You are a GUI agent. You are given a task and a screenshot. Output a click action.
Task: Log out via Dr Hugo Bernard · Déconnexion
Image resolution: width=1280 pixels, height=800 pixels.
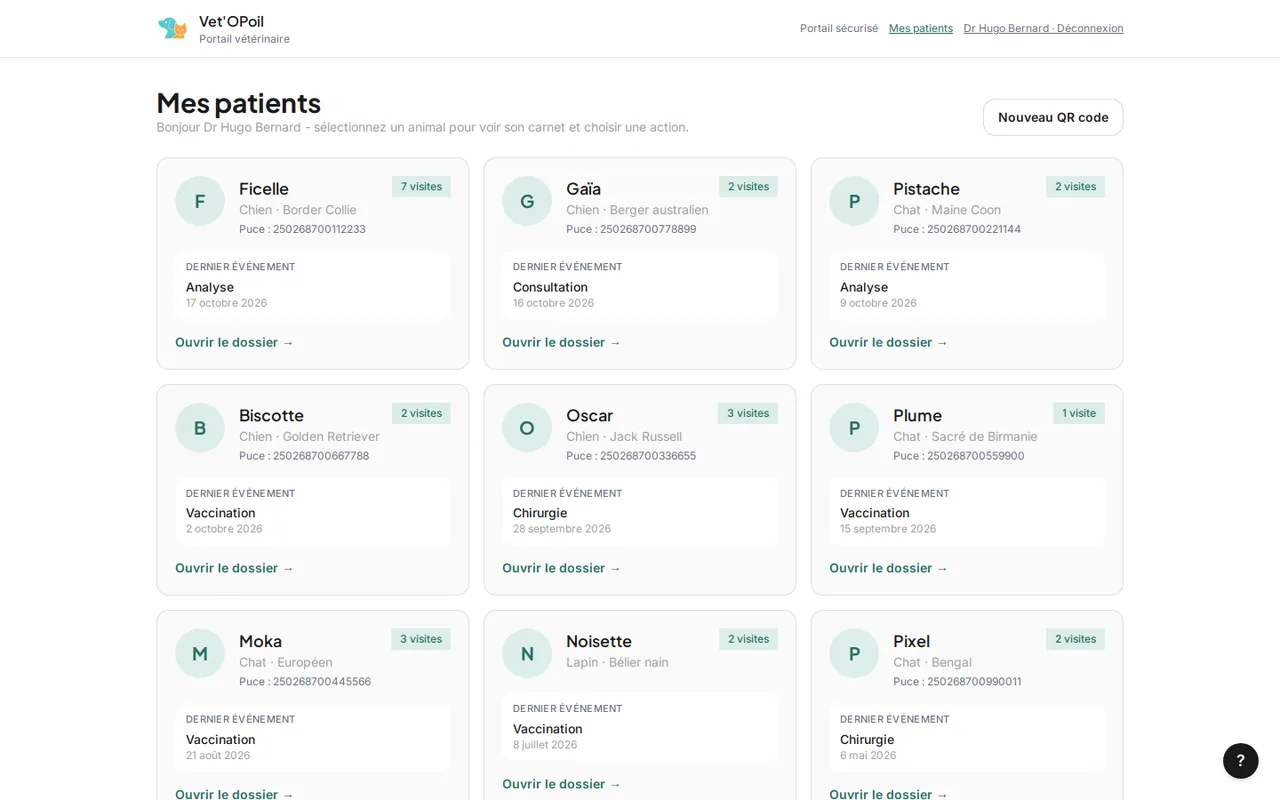(1043, 28)
